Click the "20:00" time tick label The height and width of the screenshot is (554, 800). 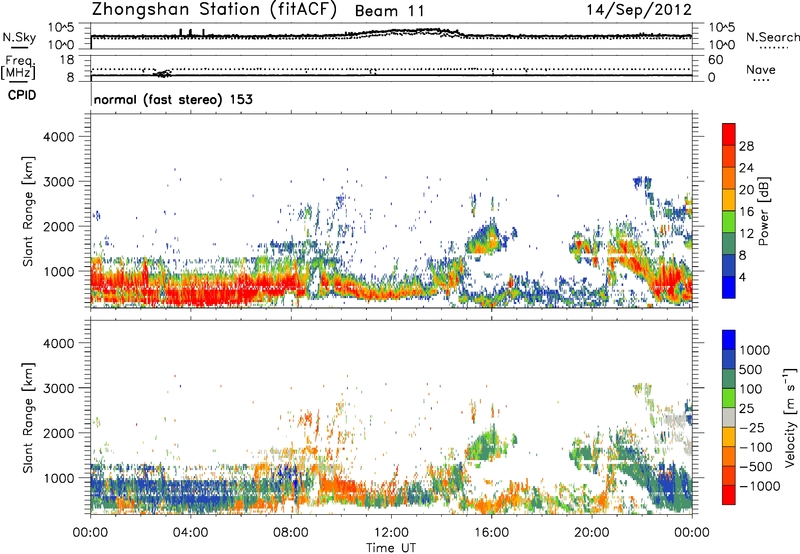pyautogui.click(x=592, y=533)
